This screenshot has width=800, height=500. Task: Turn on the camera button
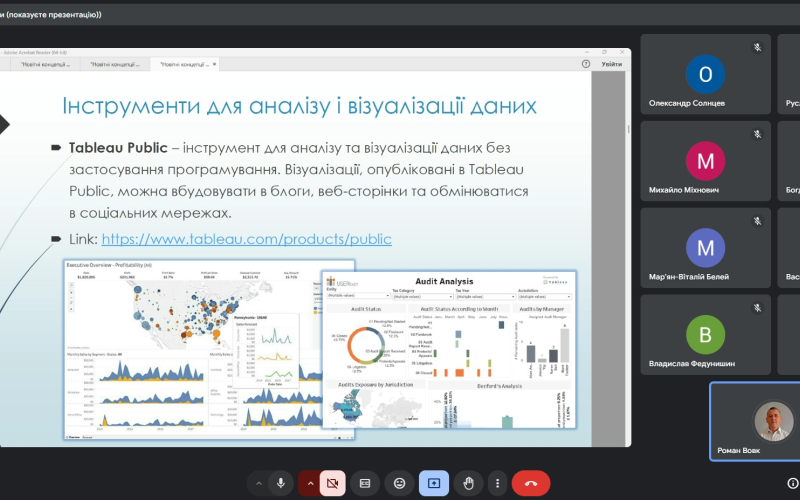pyautogui.click(x=333, y=483)
